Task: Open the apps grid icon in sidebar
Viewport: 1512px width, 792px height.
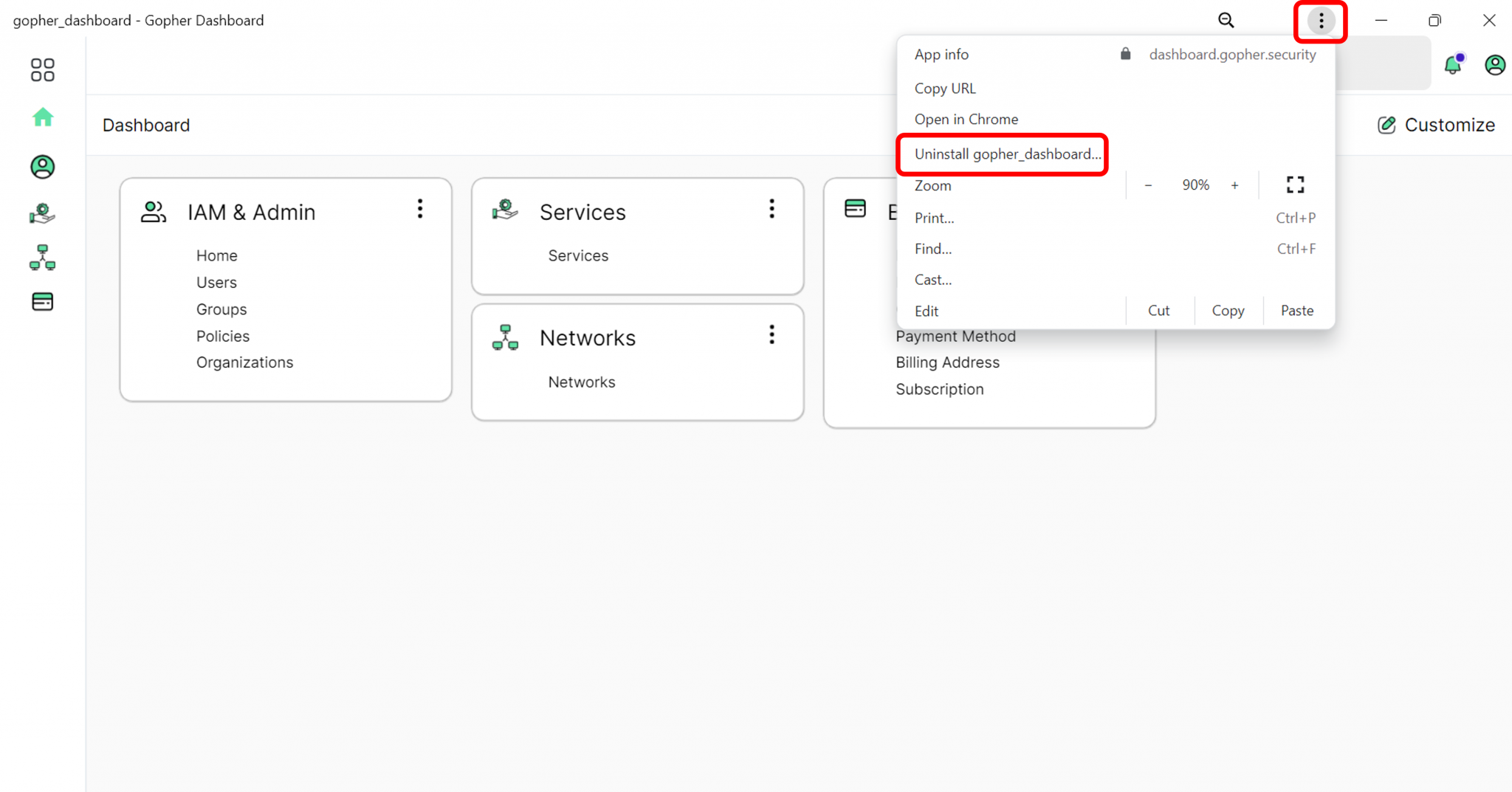Action: point(42,70)
